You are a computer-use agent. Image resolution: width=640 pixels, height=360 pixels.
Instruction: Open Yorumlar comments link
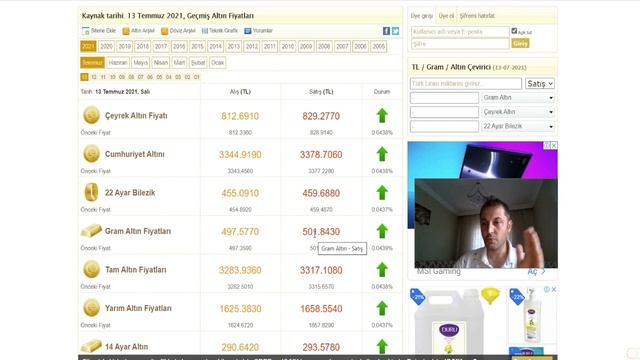(258, 31)
